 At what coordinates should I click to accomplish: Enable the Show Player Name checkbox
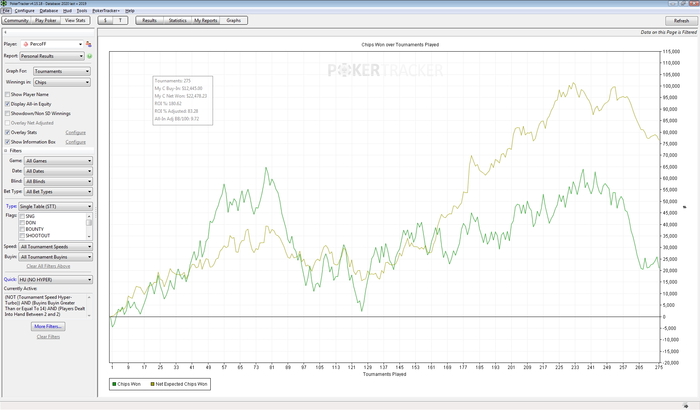click(8, 94)
